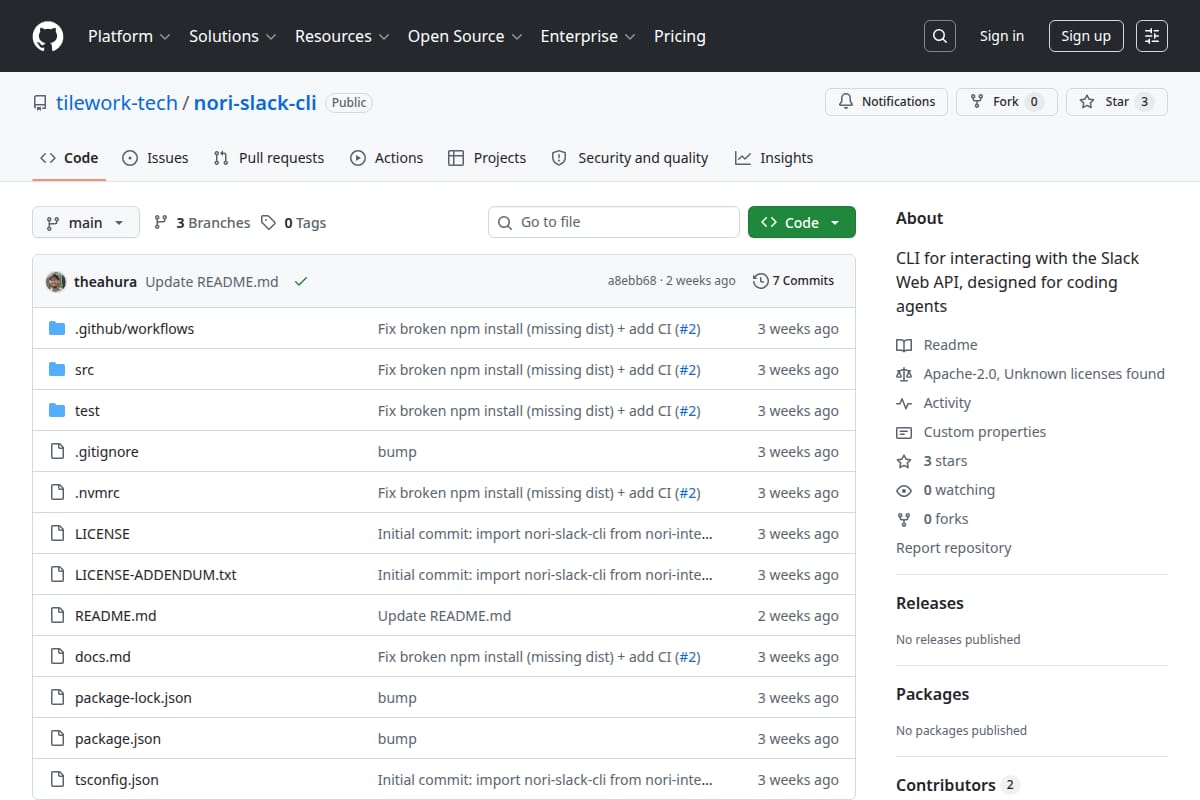Screen dimensions: 1200x800
Task: Open the Releases heading link
Action: (x=930, y=603)
